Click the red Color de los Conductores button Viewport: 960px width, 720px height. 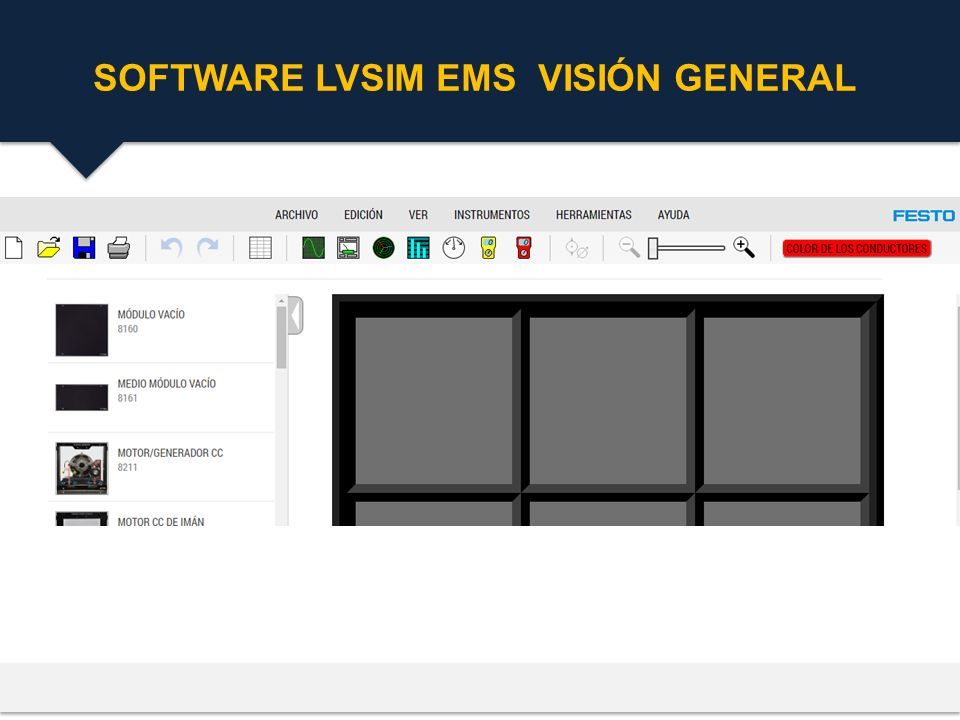pyautogui.click(x=857, y=249)
